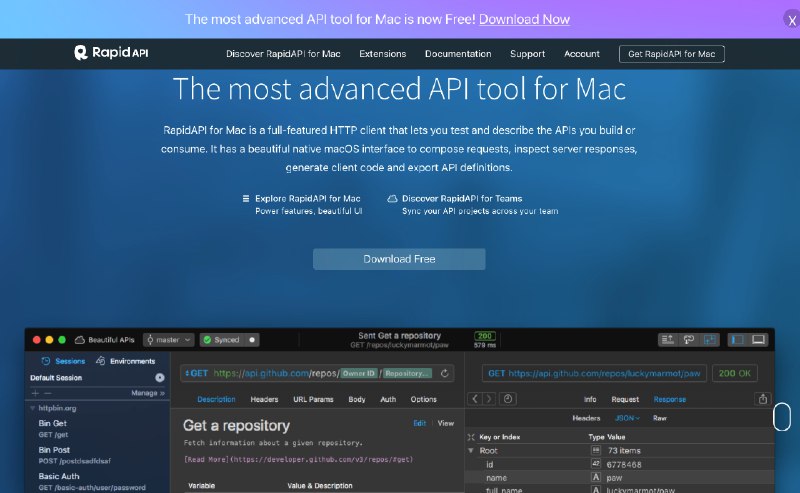Open the Documentation nav item
This screenshot has width=800, height=493.
[x=458, y=54]
